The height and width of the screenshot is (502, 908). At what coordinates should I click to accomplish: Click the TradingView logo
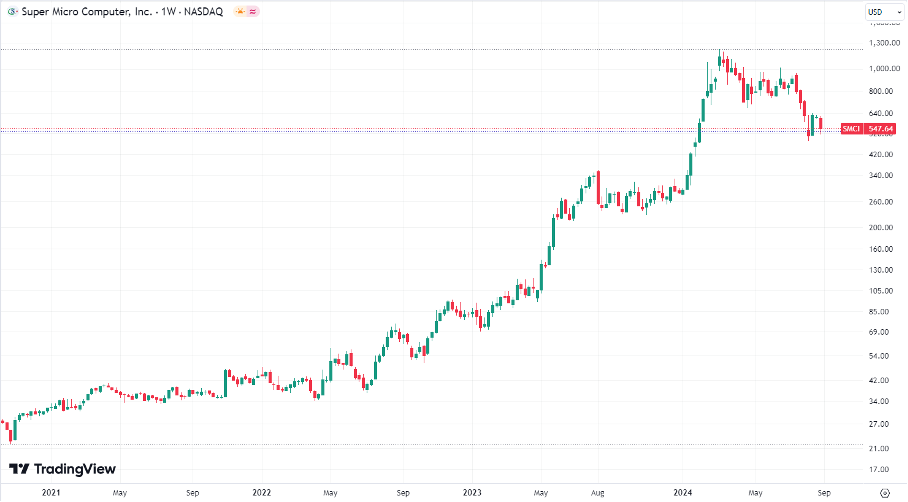62,468
